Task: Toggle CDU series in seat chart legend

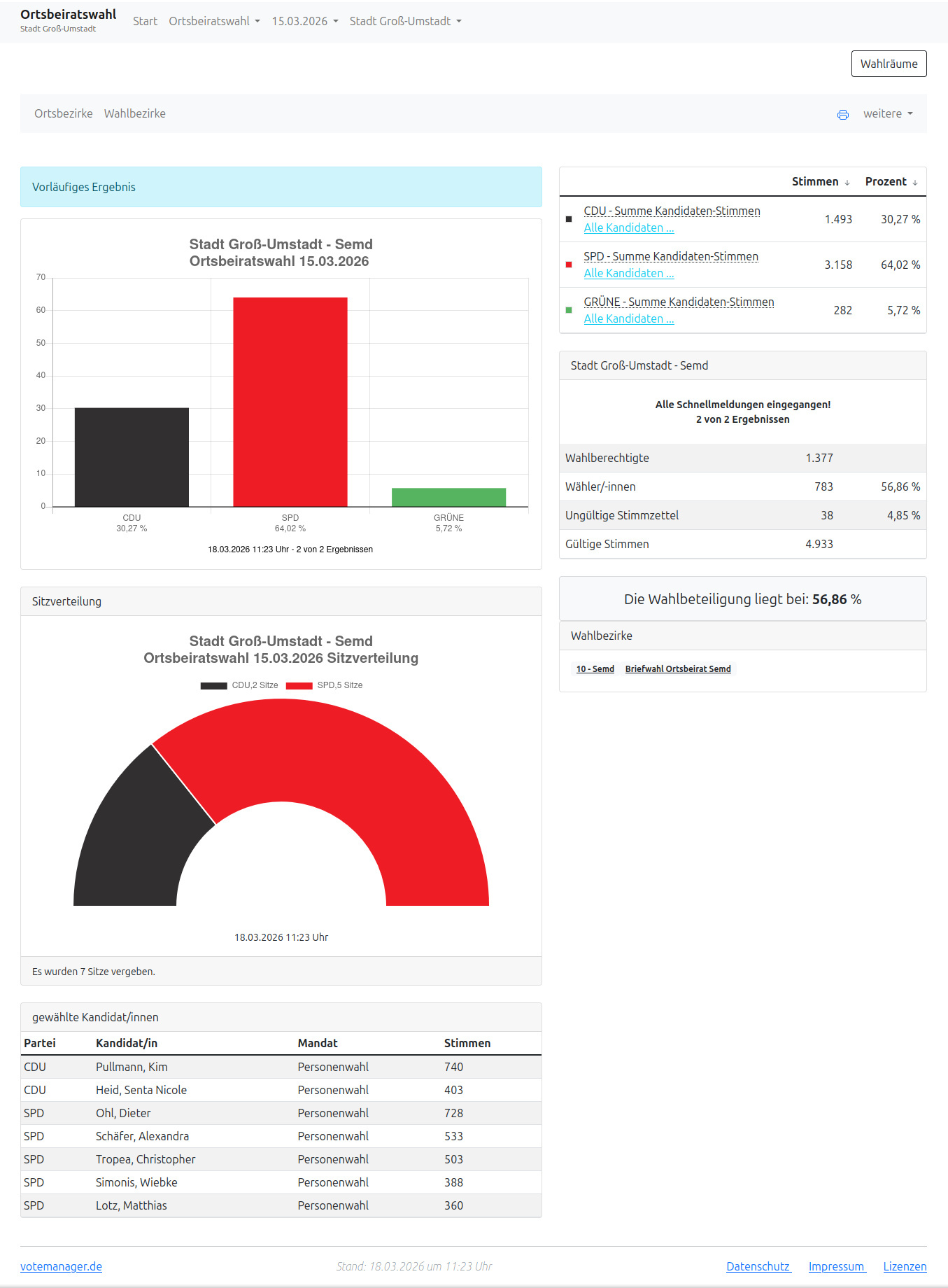Action: tap(239, 685)
